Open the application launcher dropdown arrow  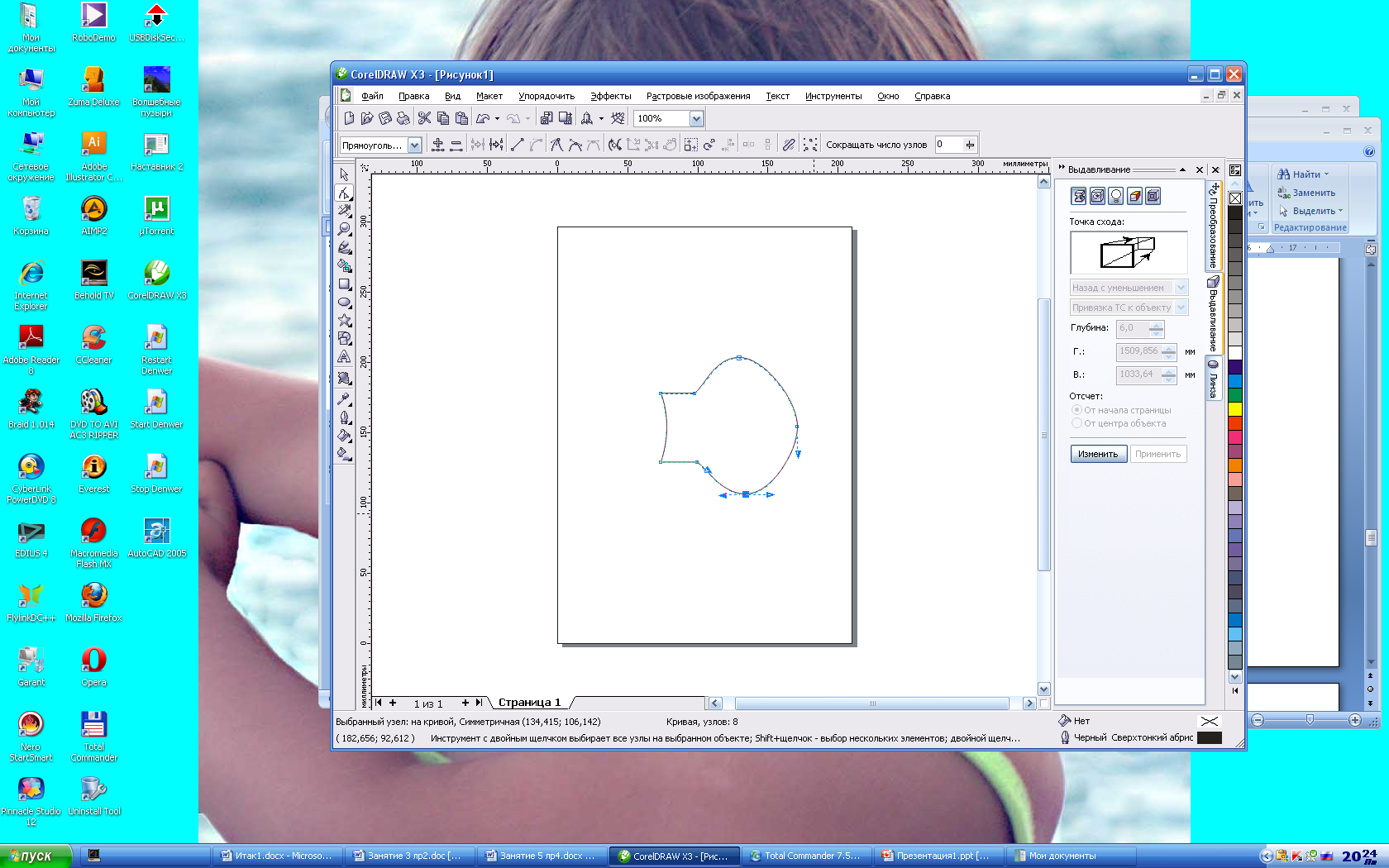click(601, 118)
